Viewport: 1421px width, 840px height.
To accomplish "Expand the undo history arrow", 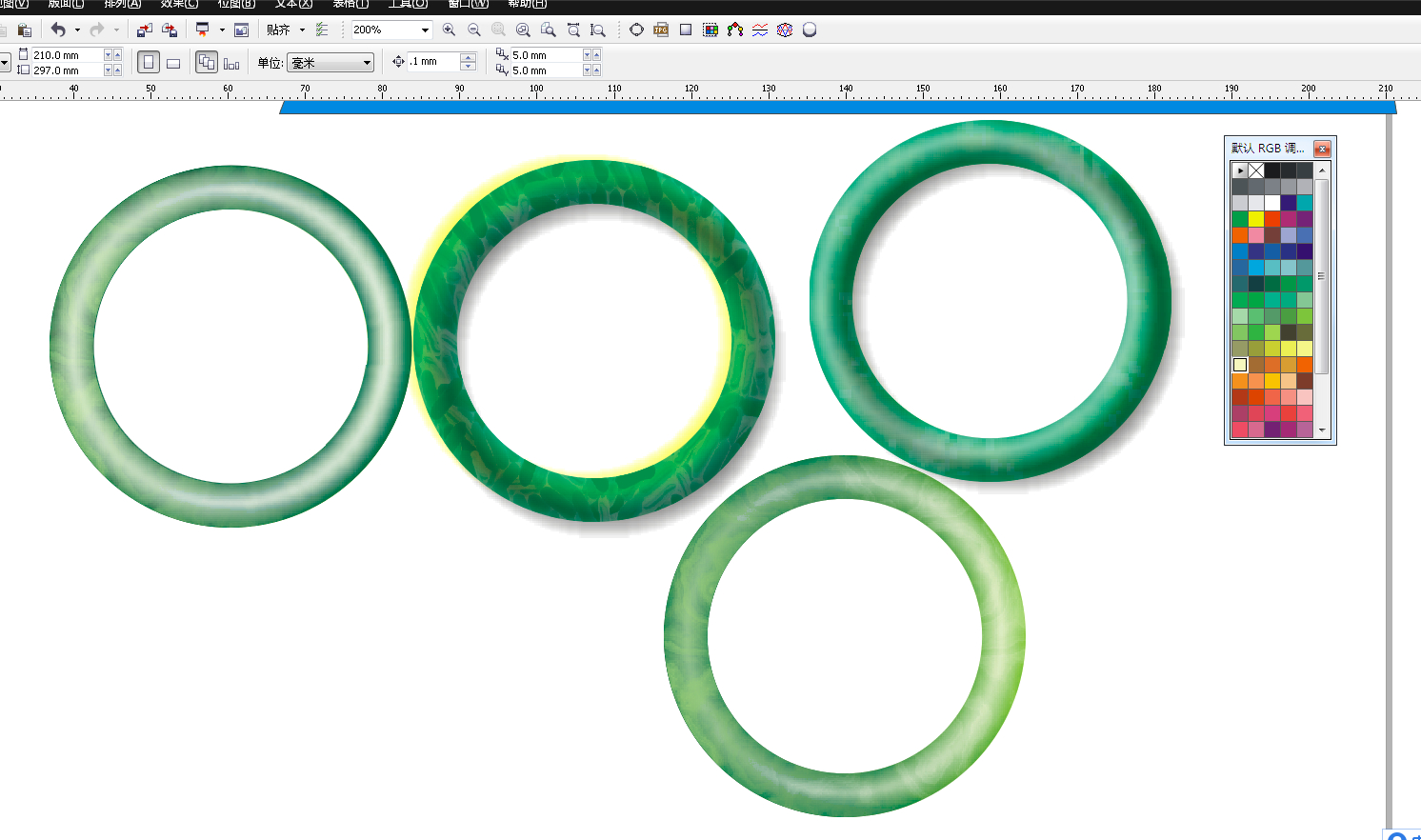I will 77,30.
